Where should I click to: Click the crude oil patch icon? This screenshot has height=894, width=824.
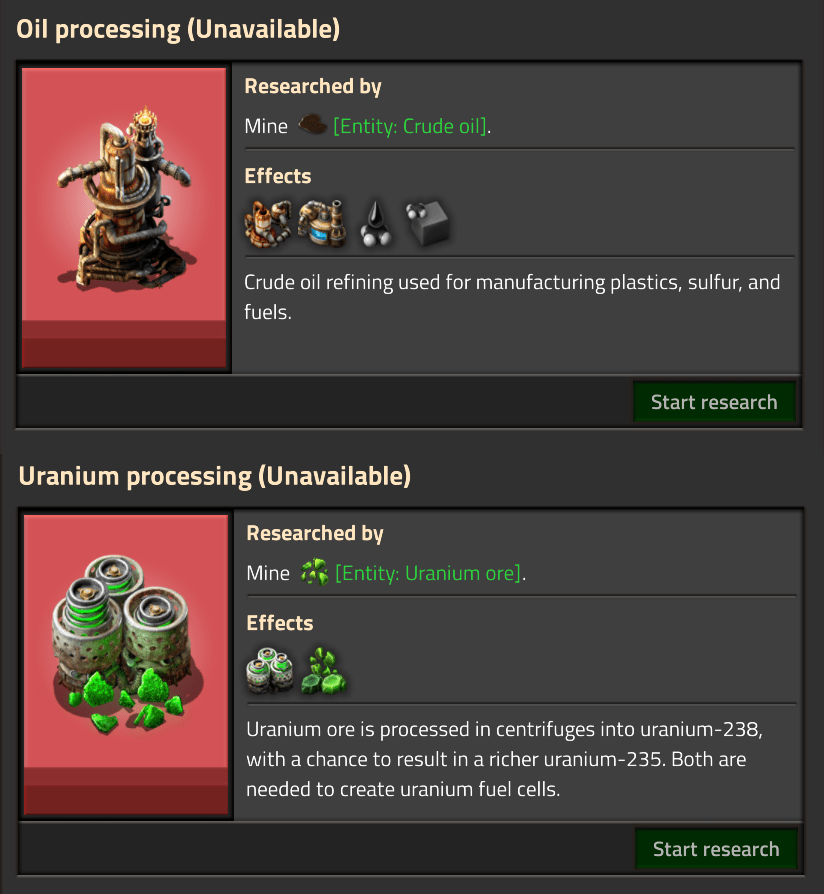[312, 126]
